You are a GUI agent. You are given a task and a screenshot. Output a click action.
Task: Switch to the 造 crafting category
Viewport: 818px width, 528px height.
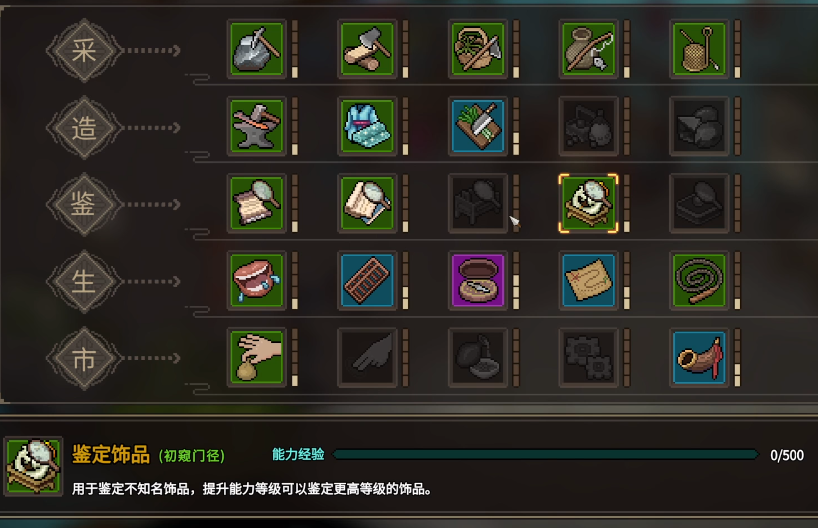[84, 128]
